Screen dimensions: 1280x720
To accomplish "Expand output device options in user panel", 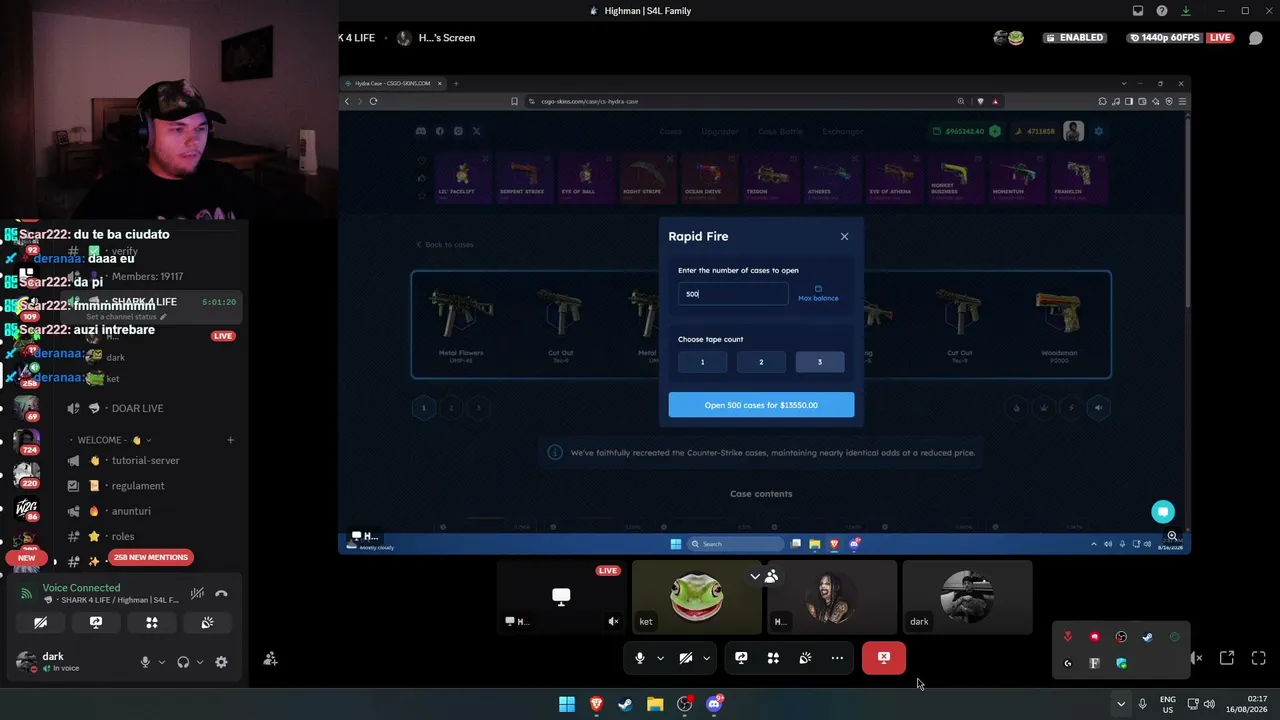I will tap(199, 662).
